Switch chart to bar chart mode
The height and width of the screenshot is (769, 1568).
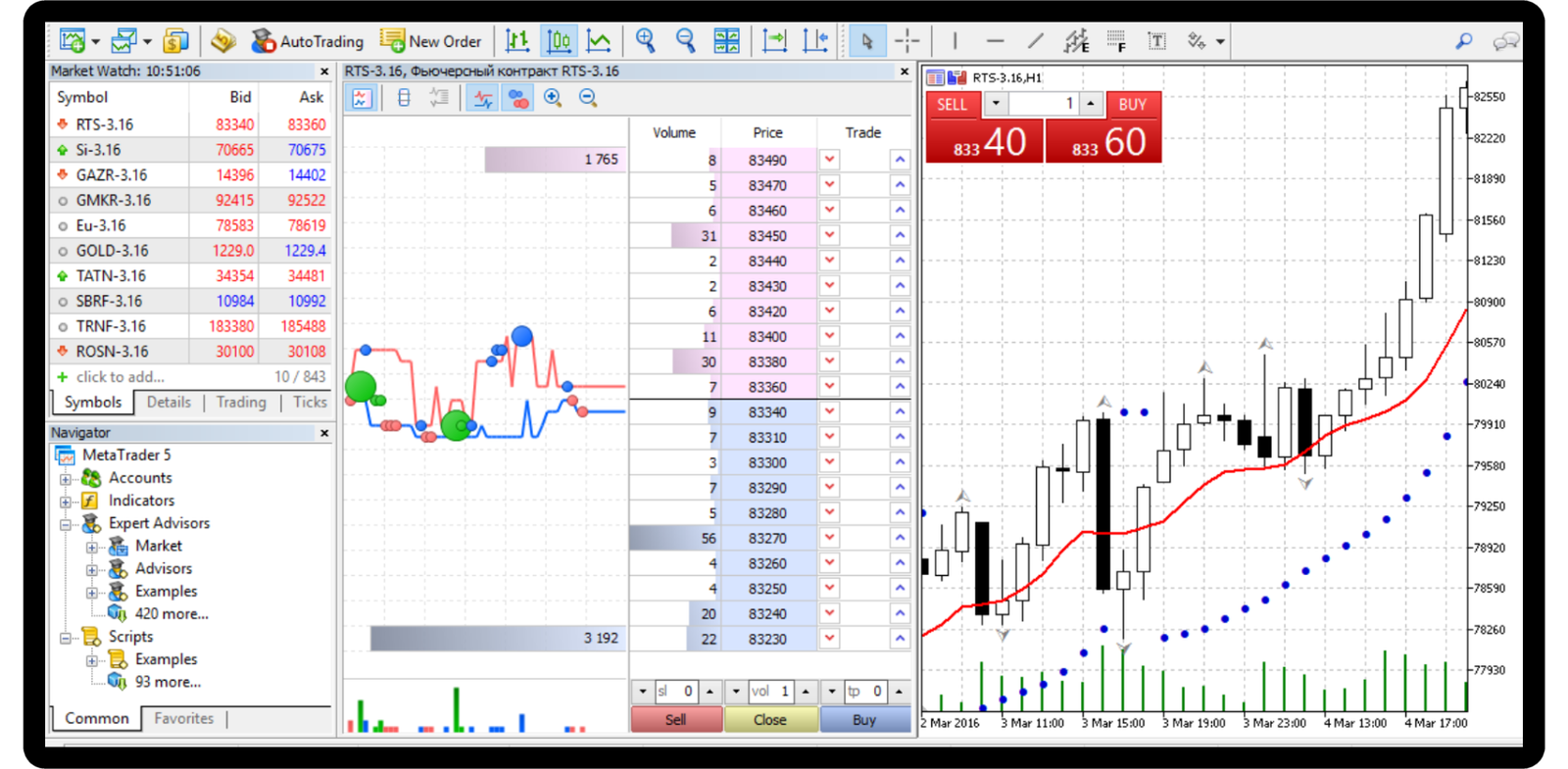click(517, 41)
